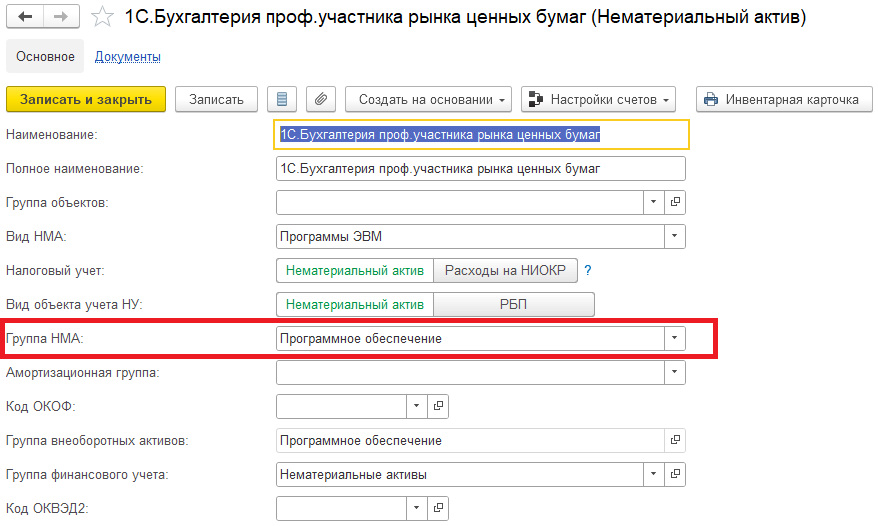Image resolution: width=878 pixels, height=526 pixels.
Task: Expand the Амортизационная группа dropdown
Action: (x=675, y=372)
